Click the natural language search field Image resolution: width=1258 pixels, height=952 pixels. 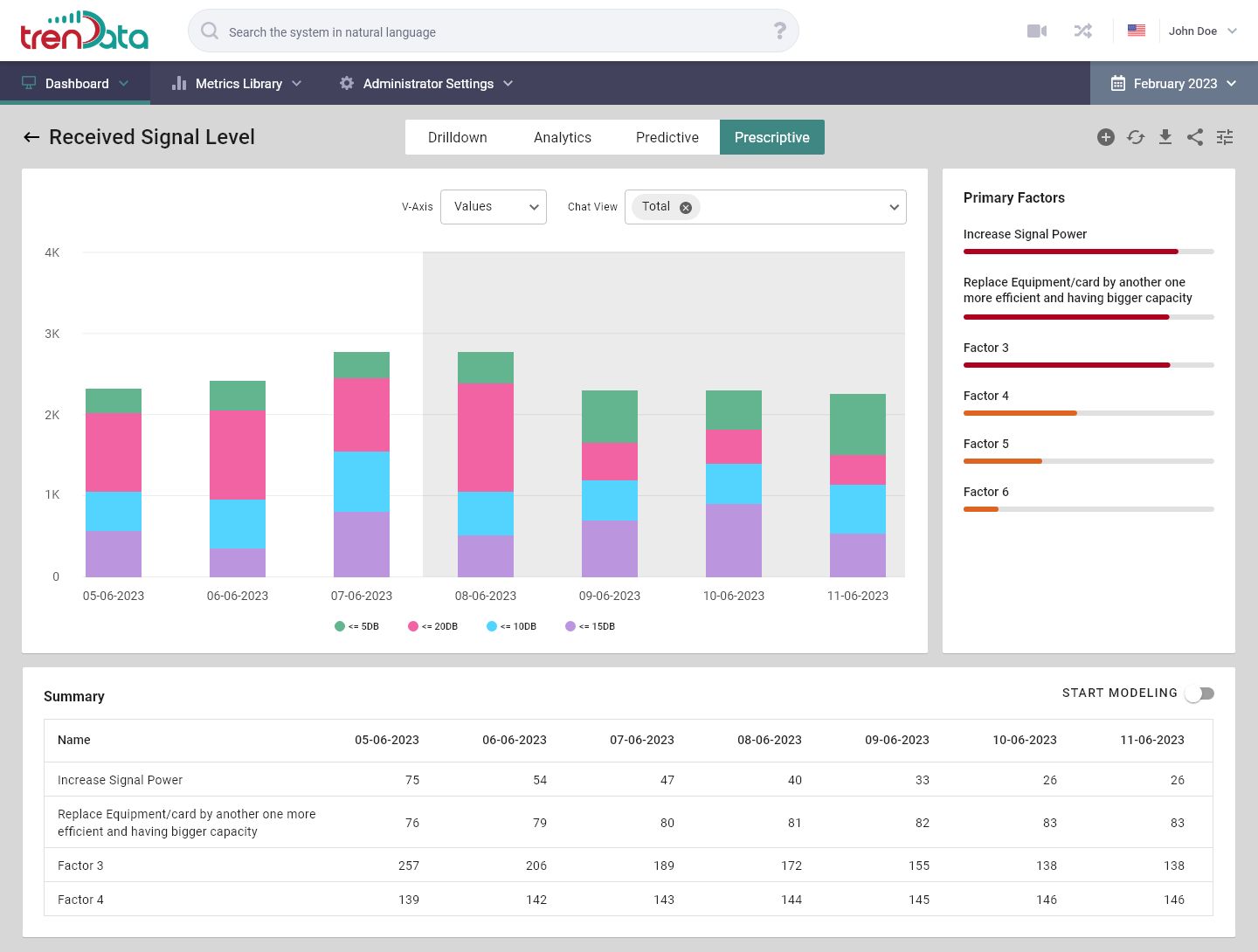tap(489, 32)
